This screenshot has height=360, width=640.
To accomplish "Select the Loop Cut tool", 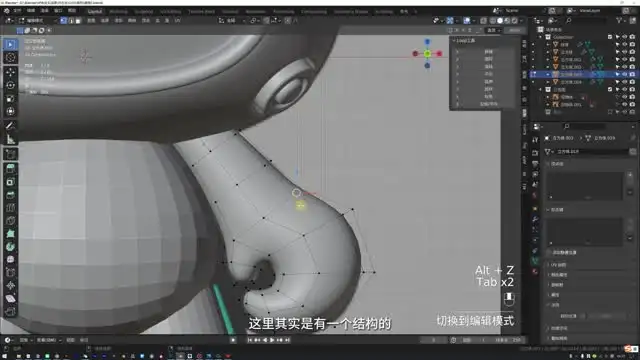I will pyautogui.click(x=10, y=208).
